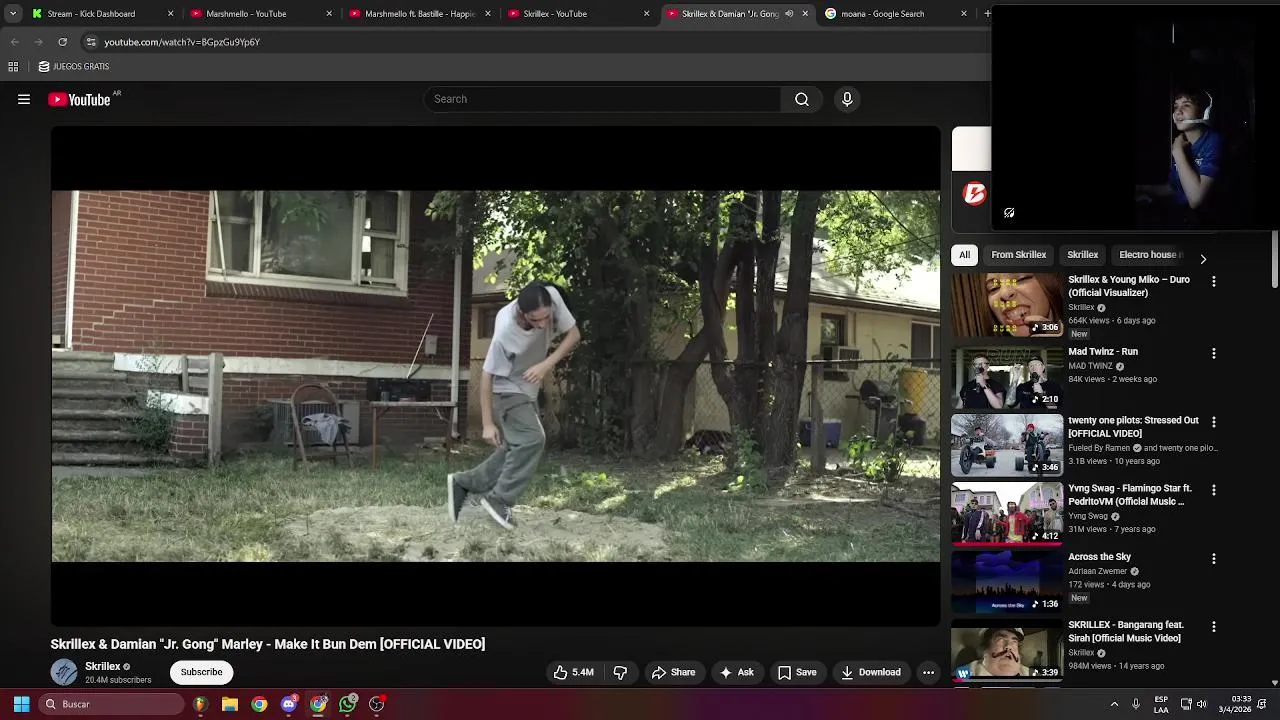This screenshot has height=720, width=1280.
Task: Open Chrome apps grid shortcut
Action: [x=13, y=67]
